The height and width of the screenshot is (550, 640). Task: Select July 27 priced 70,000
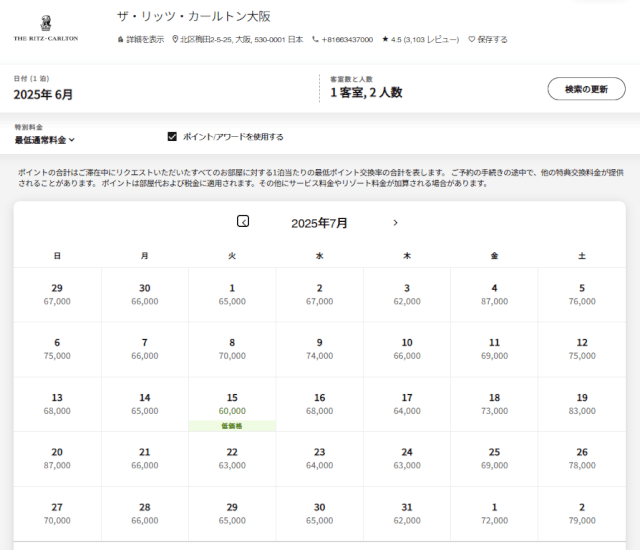(57, 514)
